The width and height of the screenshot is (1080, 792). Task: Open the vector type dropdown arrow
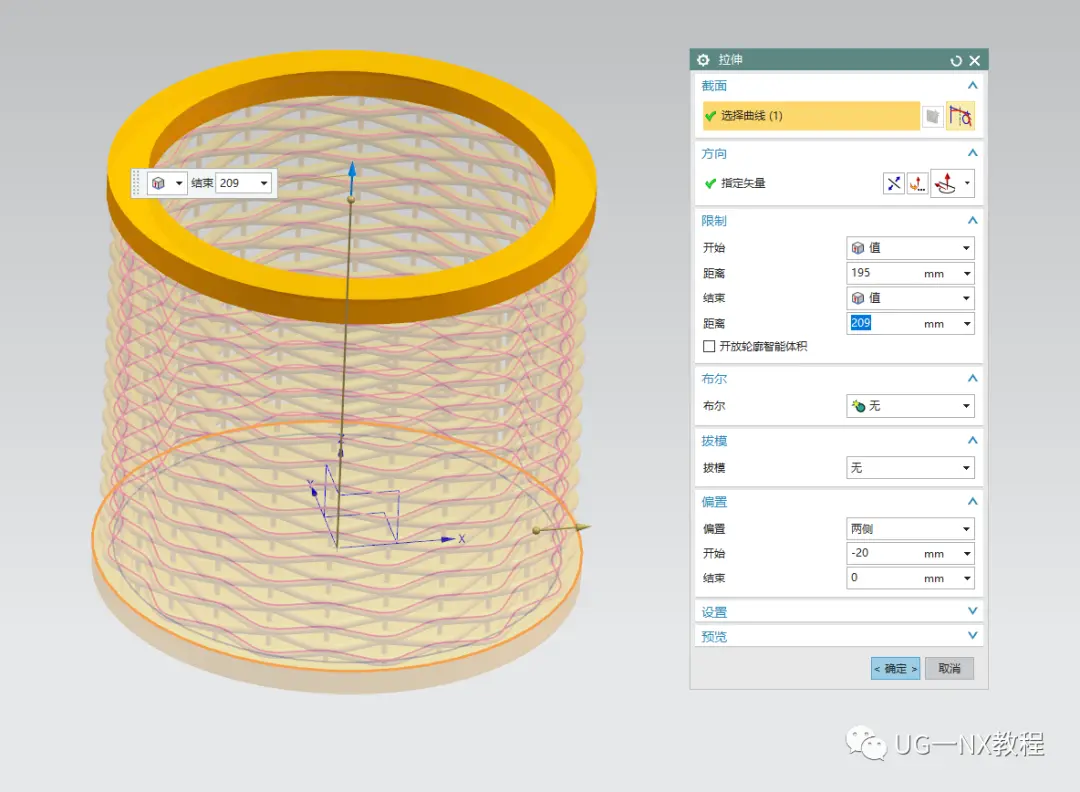[x=968, y=183]
